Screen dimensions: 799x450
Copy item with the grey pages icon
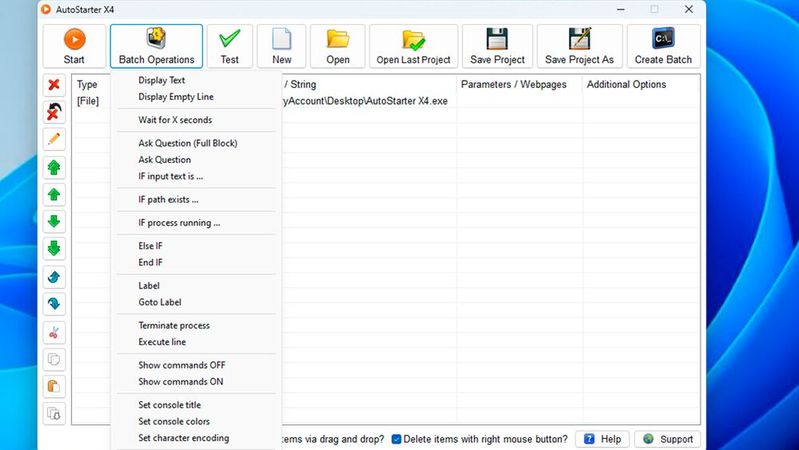pos(54,360)
